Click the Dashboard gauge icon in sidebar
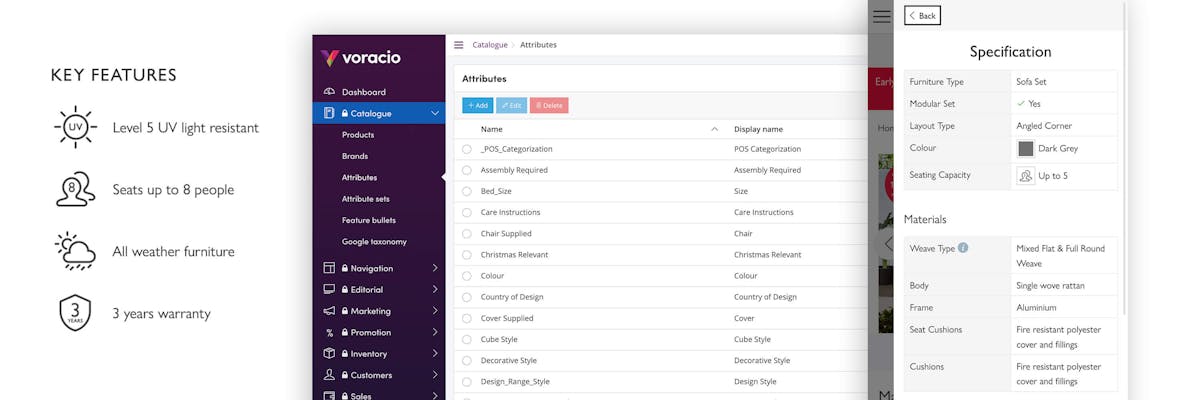 pos(329,92)
